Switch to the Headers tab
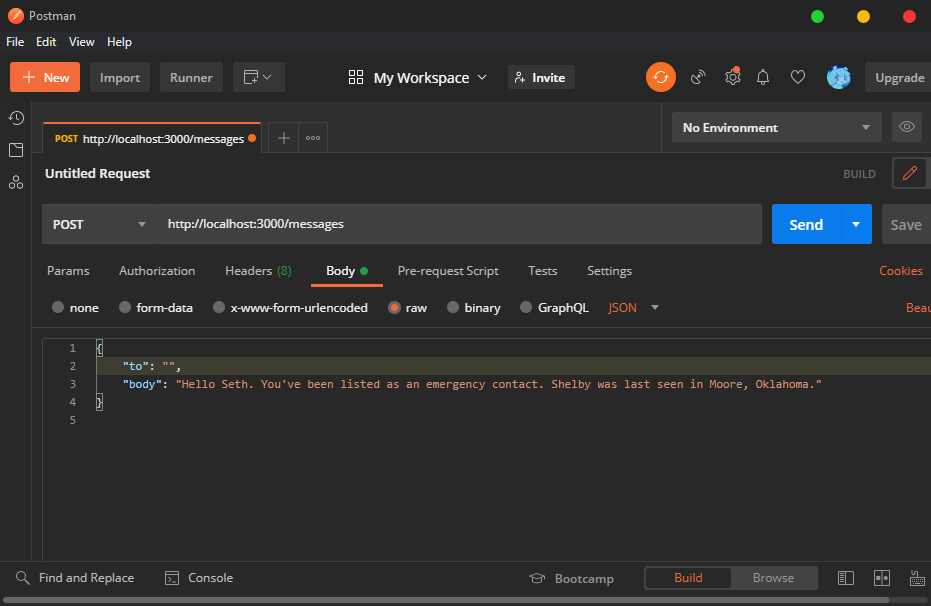Image resolution: width=931 pixels, height=606 pixels. pos(258,271)
